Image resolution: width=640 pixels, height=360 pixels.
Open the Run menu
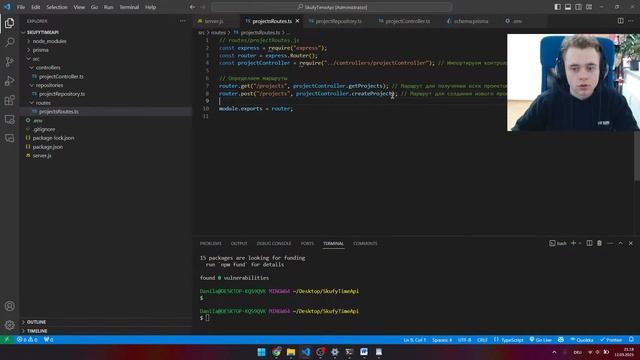109,7
